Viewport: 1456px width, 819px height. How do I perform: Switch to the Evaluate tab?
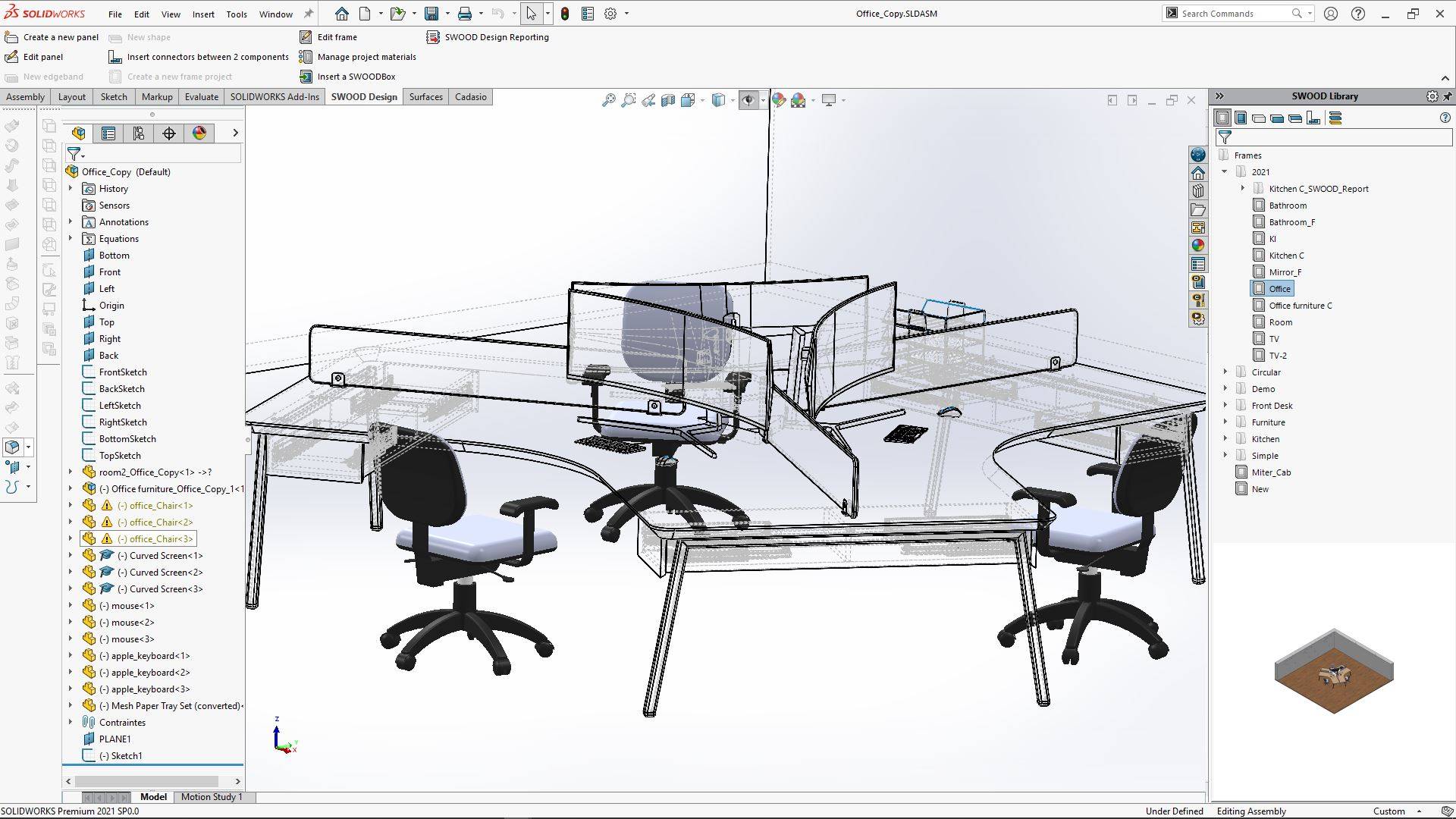coord(201,97)
